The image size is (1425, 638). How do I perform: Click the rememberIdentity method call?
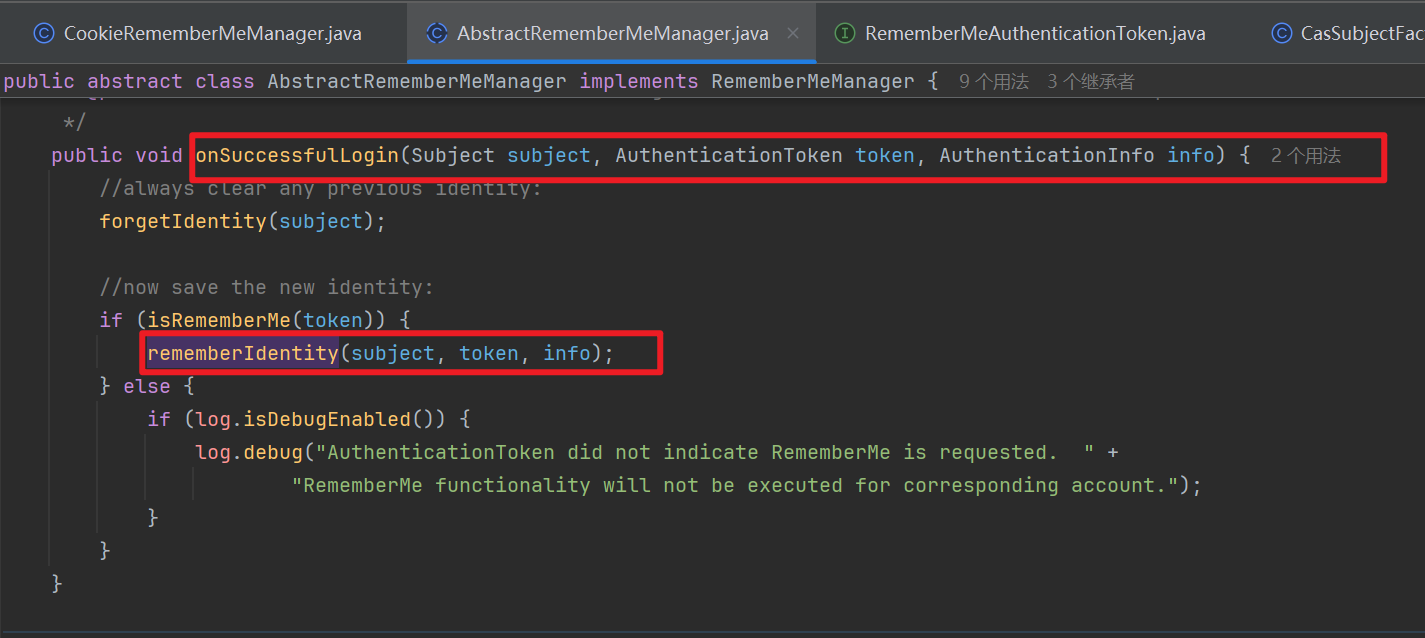click(243, 353)
